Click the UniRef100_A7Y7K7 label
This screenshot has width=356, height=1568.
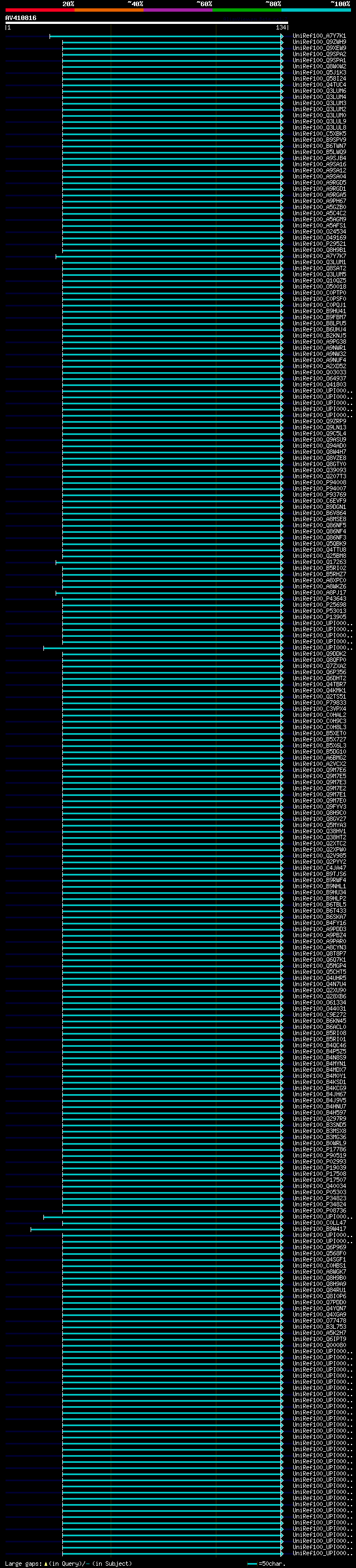319,256
